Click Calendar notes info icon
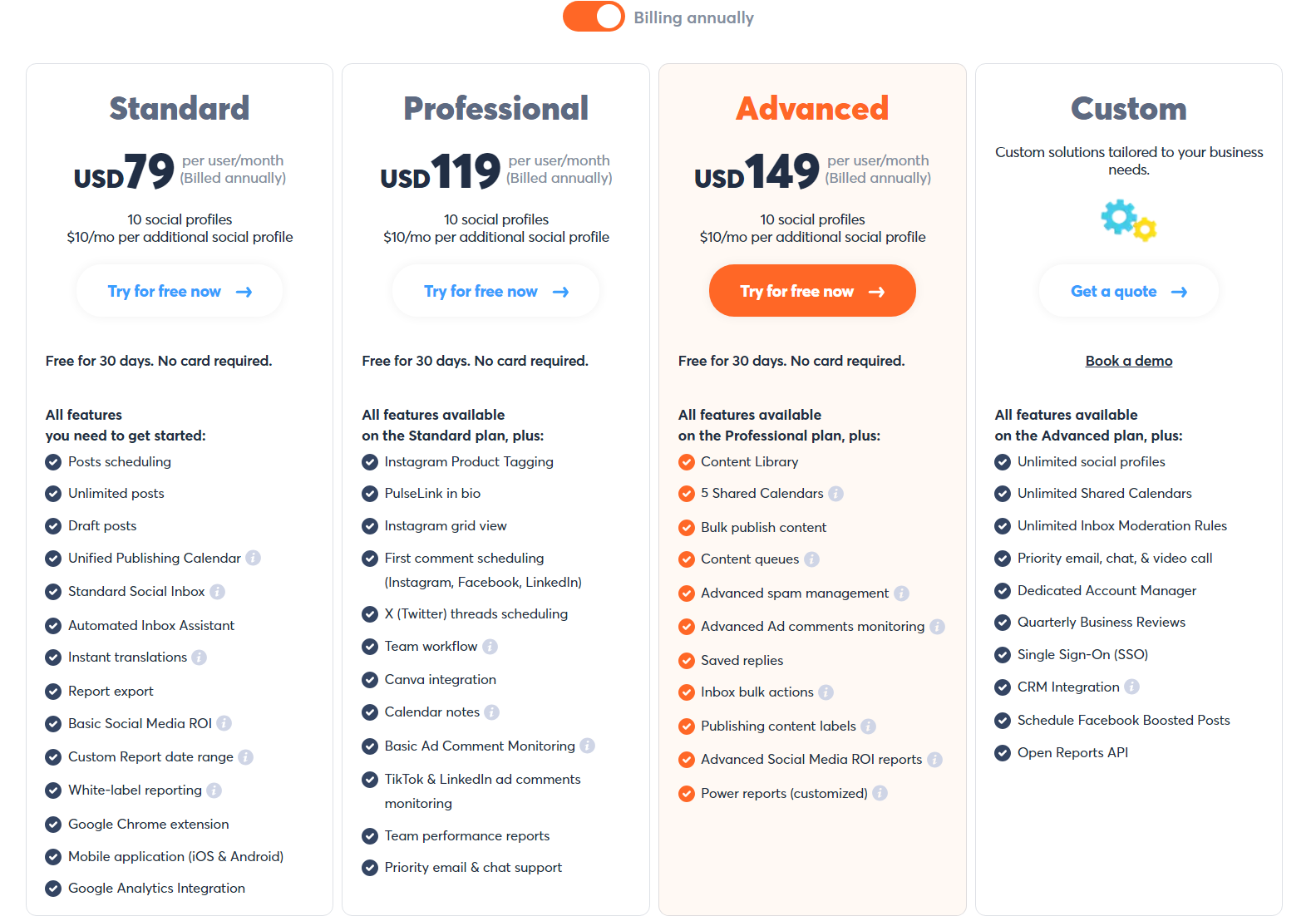 (492, 712)
